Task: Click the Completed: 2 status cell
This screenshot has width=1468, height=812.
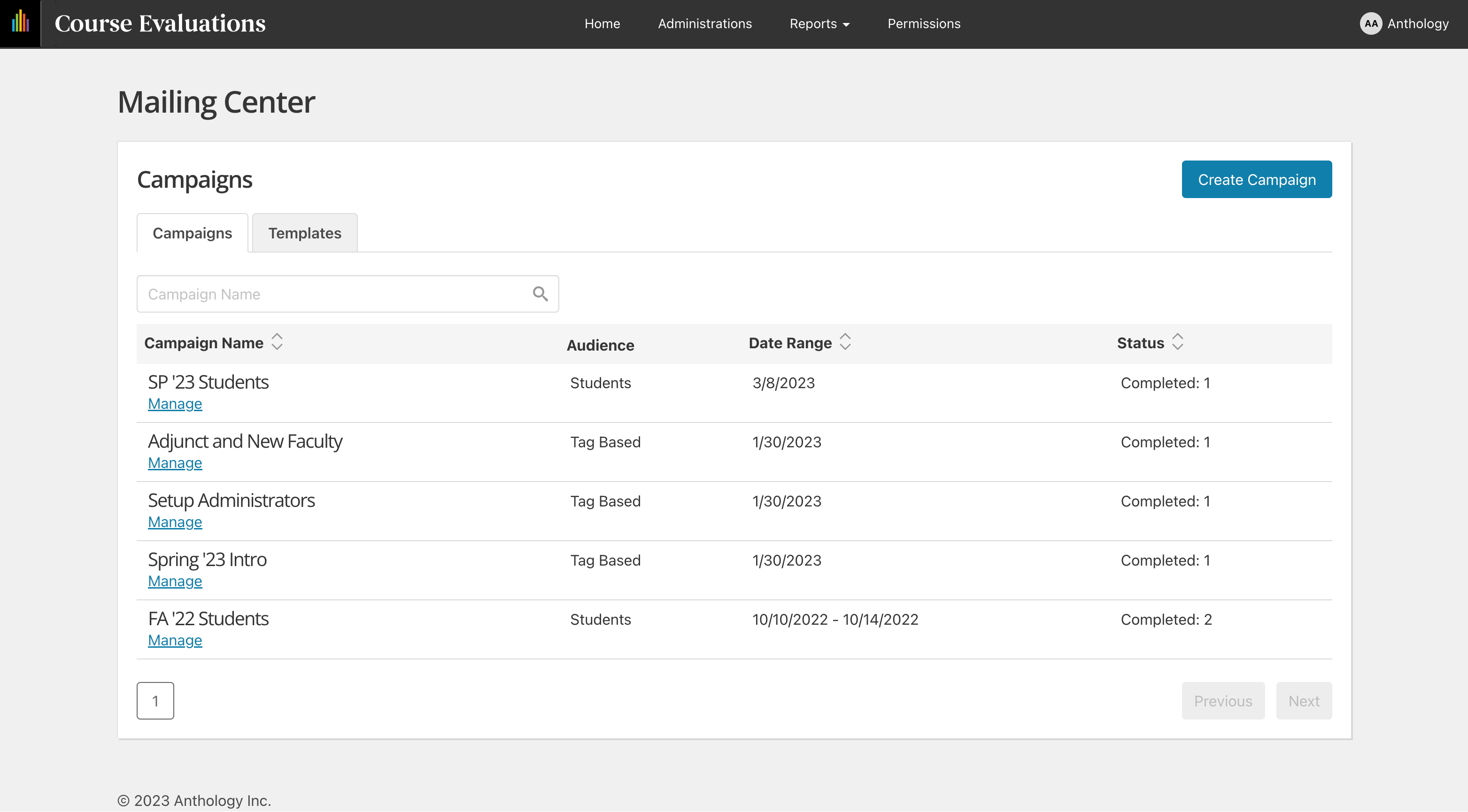Action: [1166, 620]
